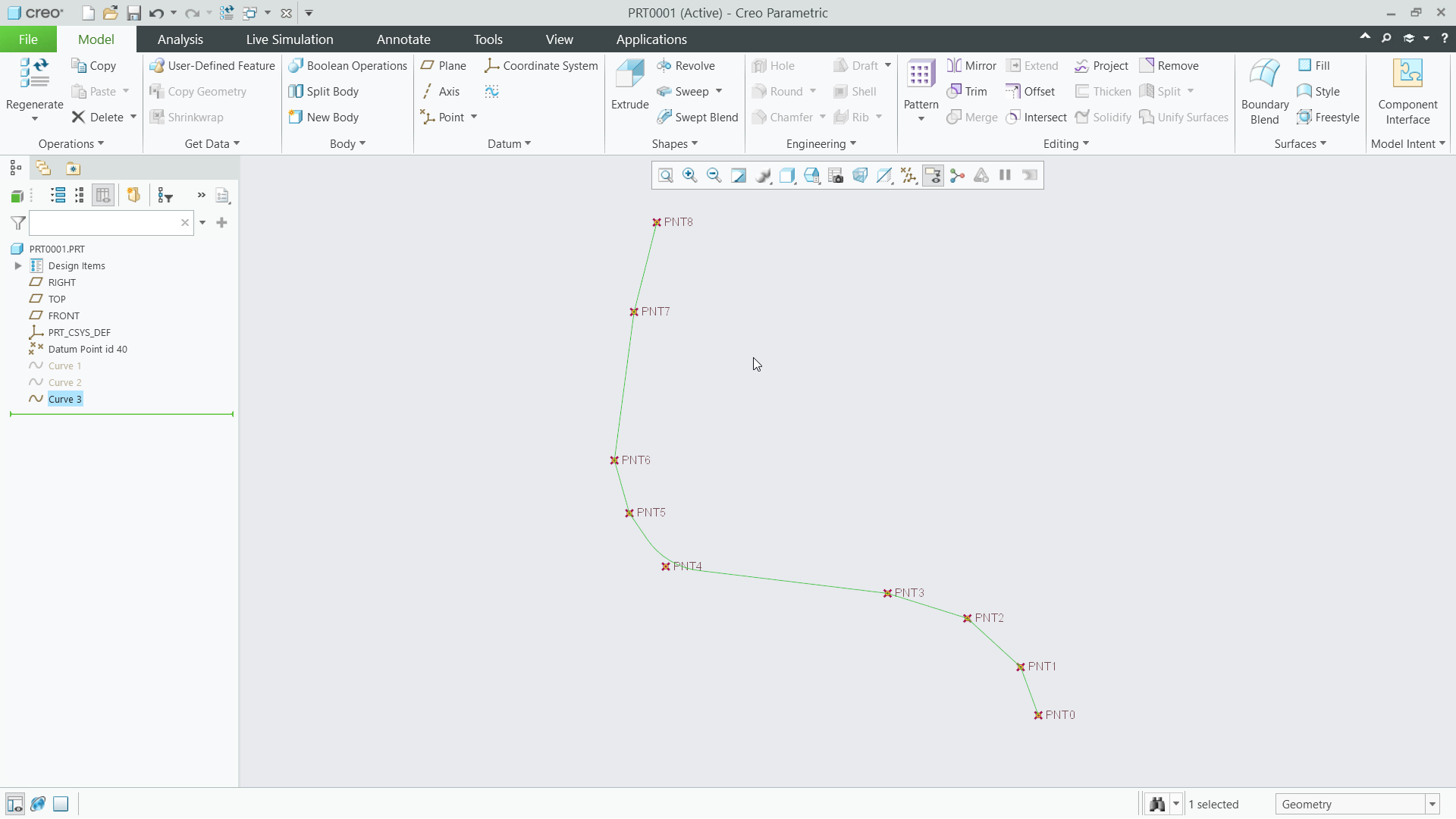Click the Boolean Operations tool

348,66
